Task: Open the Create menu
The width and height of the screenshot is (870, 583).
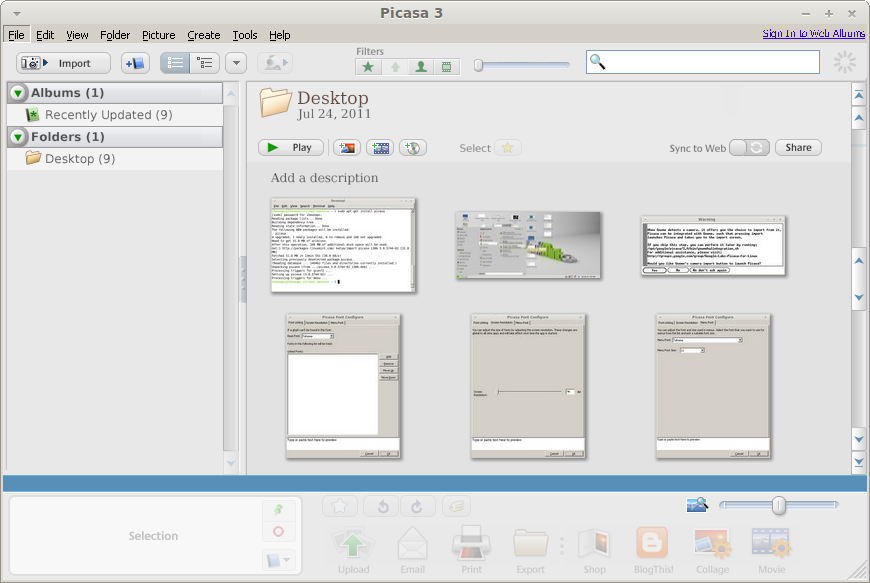Action: [204, 35]
